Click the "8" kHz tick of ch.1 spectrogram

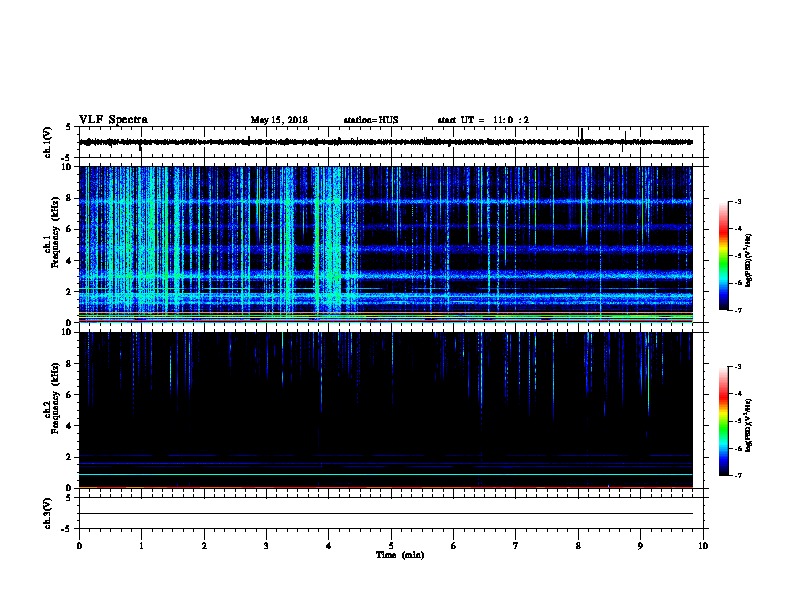(70, 198)
